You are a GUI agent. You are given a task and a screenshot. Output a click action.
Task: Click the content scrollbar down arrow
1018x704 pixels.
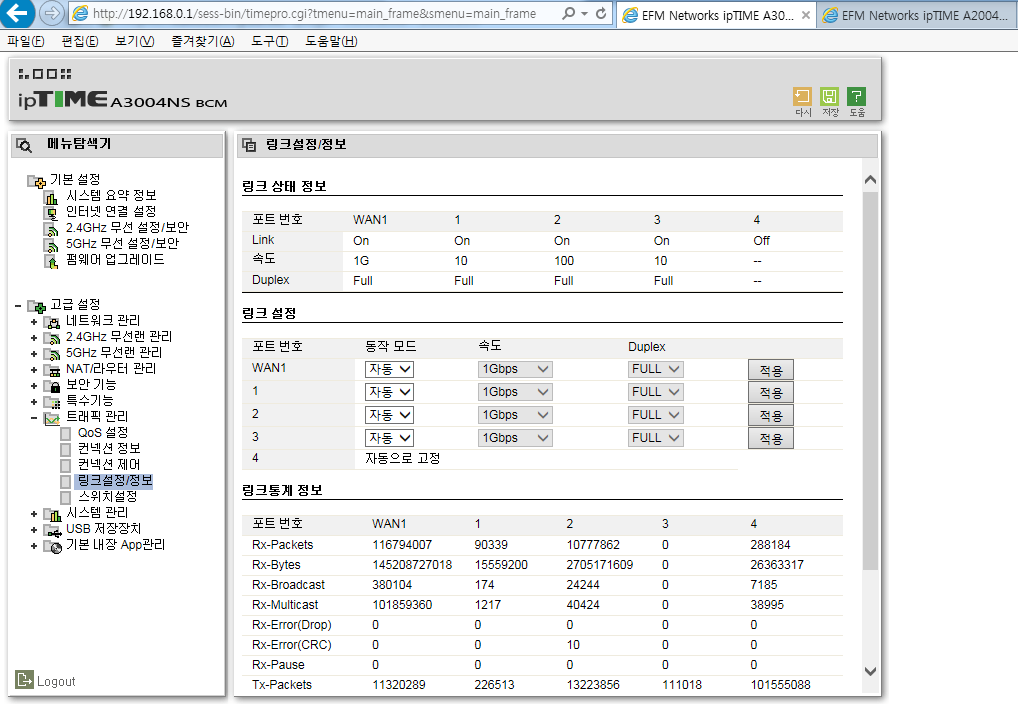(871, 672)
